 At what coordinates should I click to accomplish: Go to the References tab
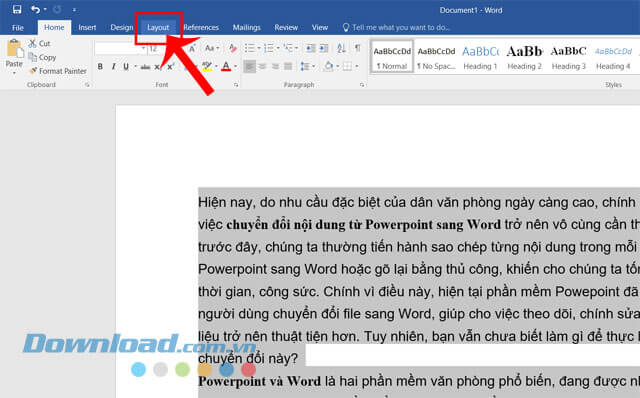coord(201,27)
